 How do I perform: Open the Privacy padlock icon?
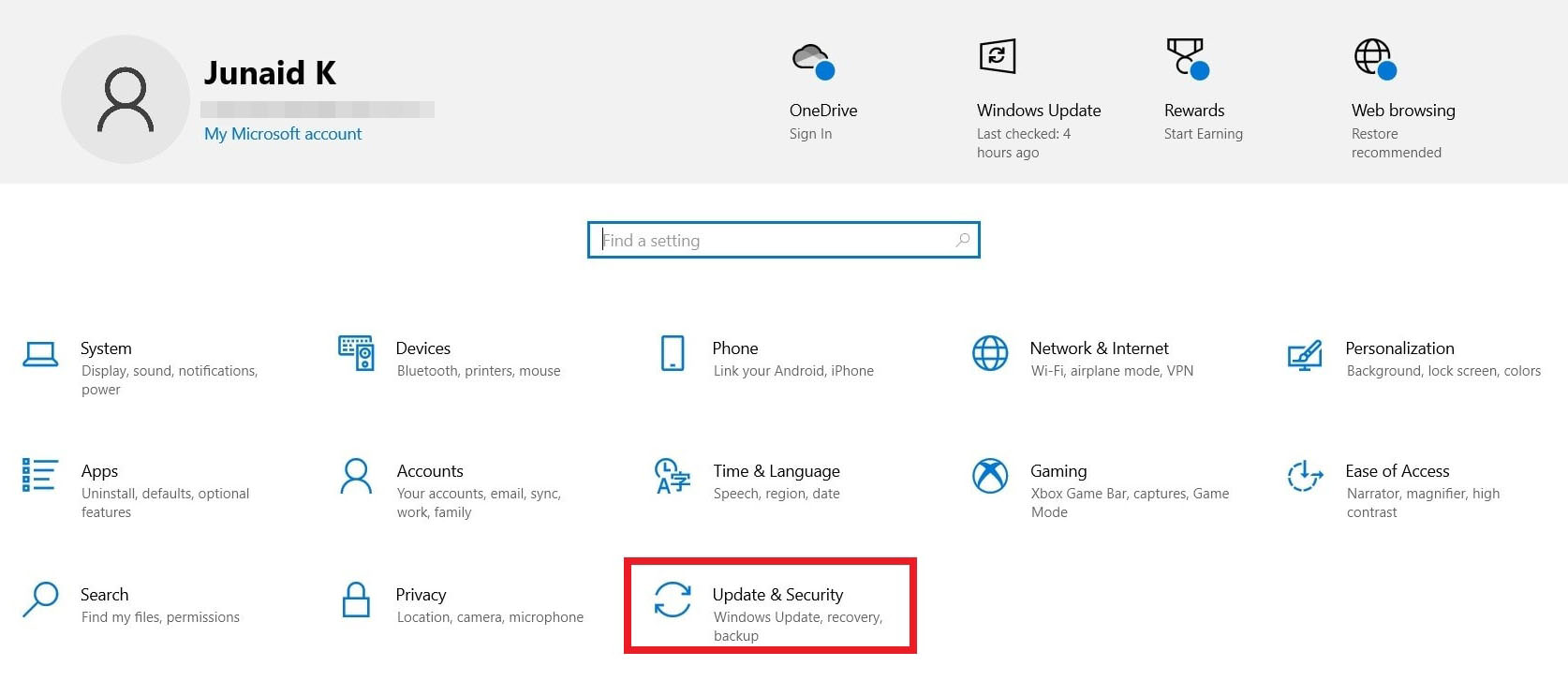356,600
